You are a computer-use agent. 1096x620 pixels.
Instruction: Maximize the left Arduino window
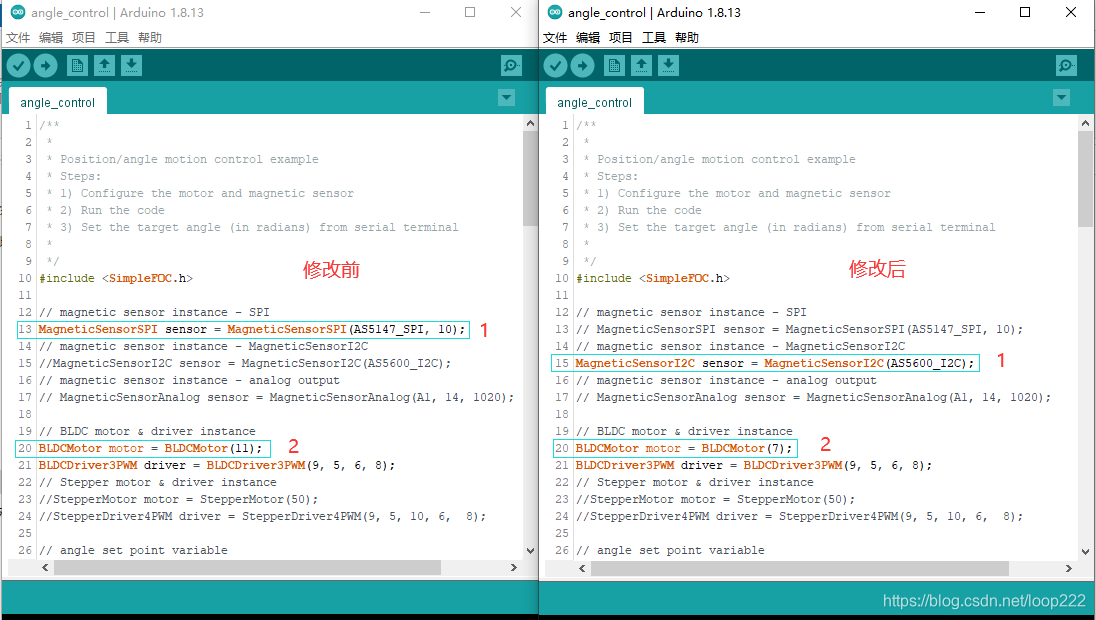[x=470, y=12]
